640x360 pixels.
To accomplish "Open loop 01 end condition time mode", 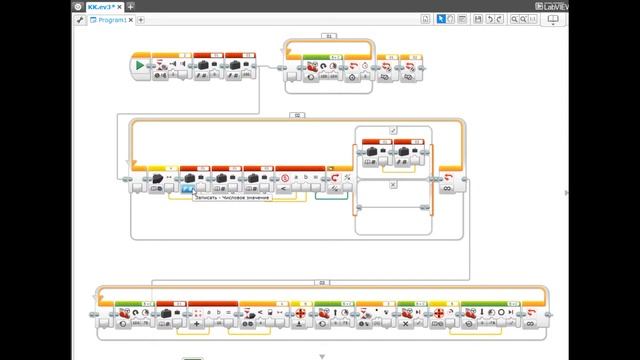I will 352,77.
